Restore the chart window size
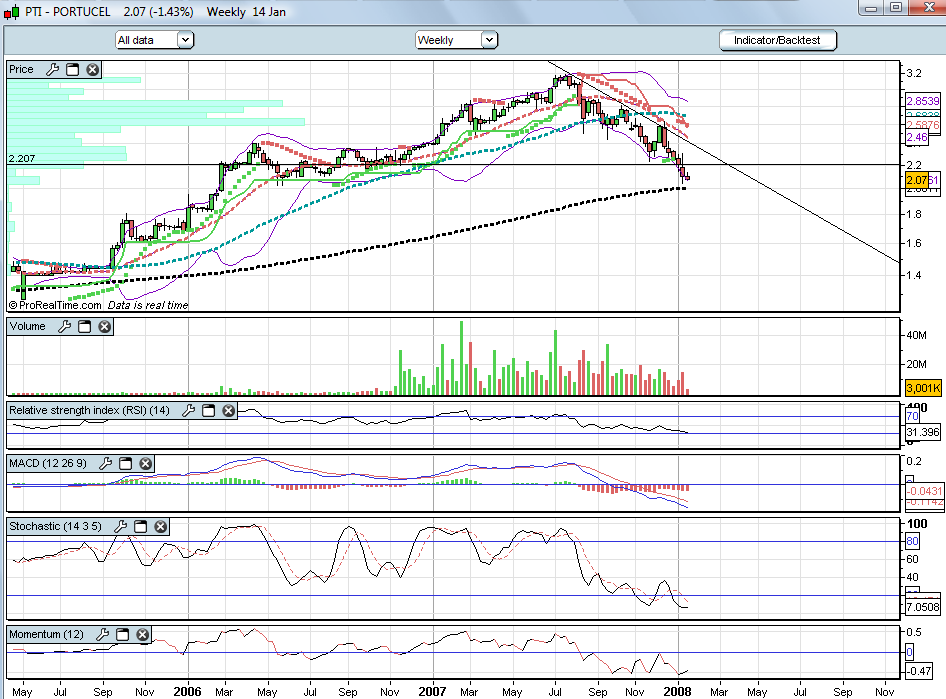Viewport: 946px width, 699px height. coord(896,8)
